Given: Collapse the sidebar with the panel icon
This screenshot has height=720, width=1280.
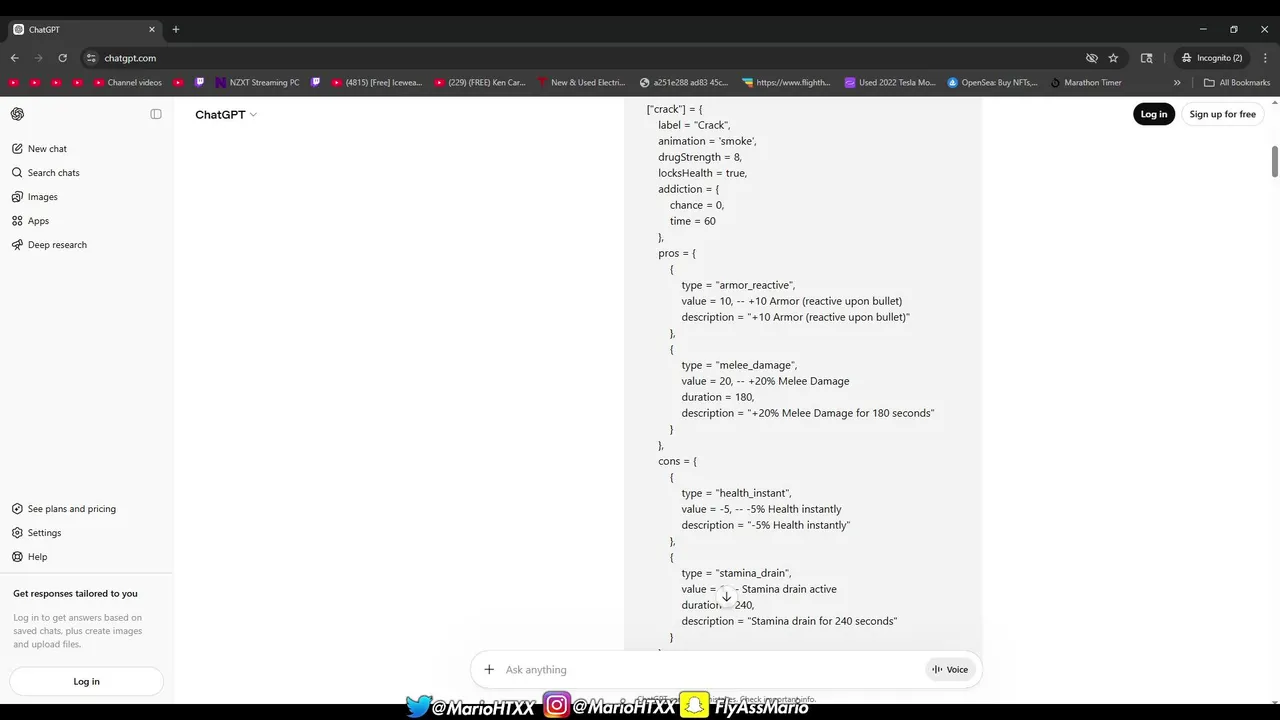Looking at the screenshot, I should pos(156,114).
